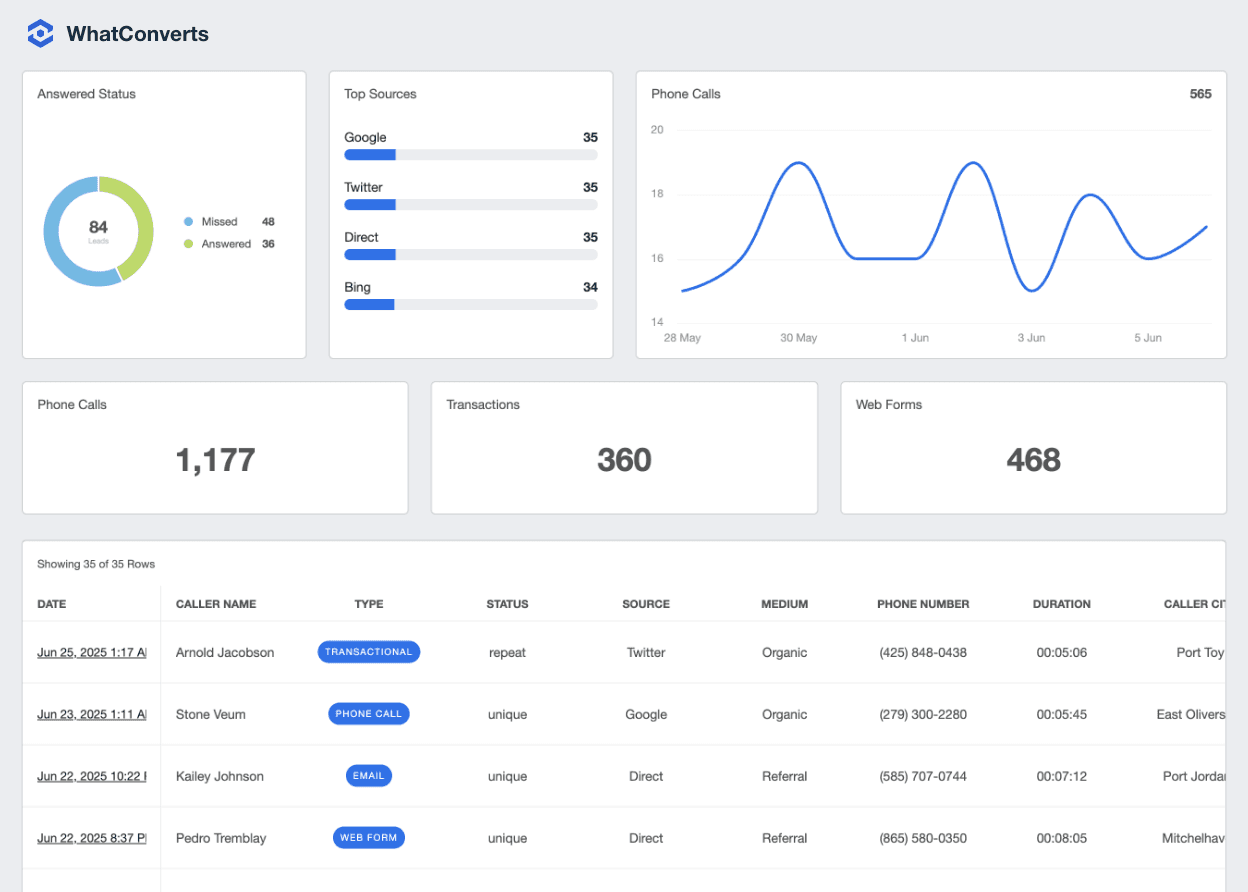Sort the table by DATE column
Screen dimensions: 1248x892
[x=50, y=604]
